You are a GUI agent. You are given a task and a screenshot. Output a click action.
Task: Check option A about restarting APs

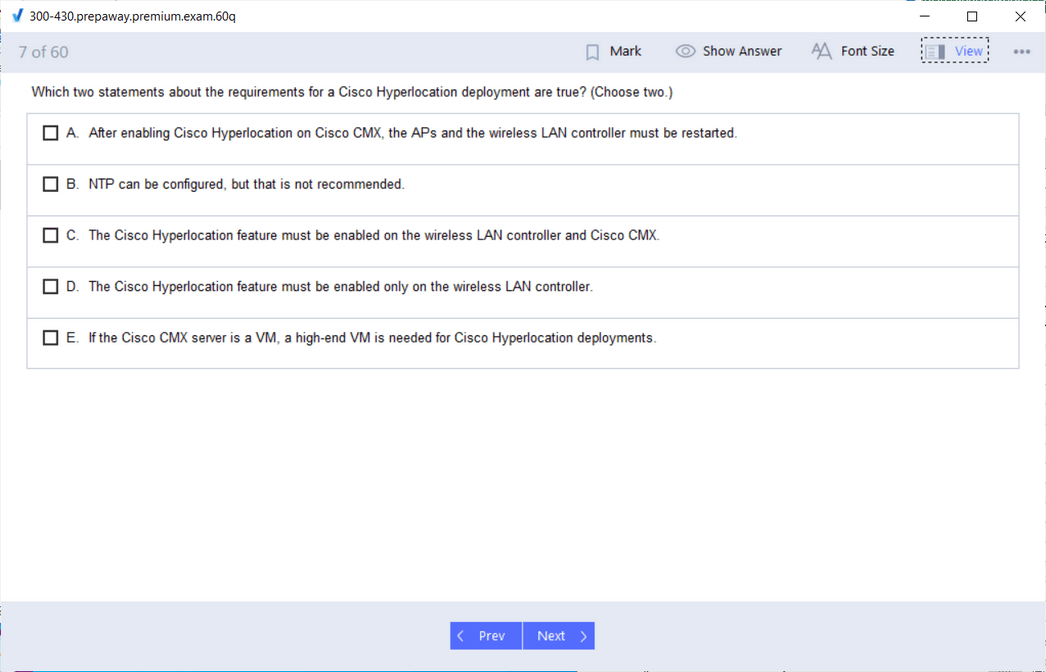click(50, 133)
